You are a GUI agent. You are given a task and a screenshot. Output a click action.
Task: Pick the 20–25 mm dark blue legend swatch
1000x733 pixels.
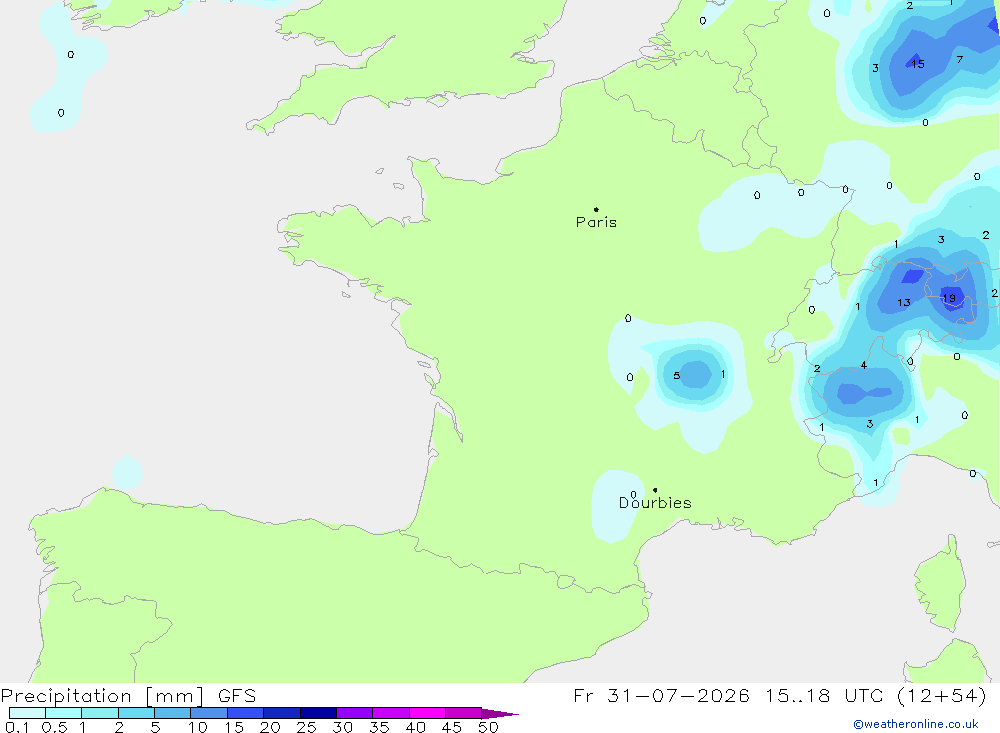(282, 713)
